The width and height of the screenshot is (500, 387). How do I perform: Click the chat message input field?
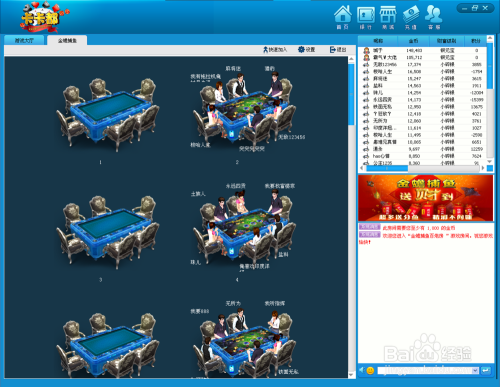tap(425, 370)
